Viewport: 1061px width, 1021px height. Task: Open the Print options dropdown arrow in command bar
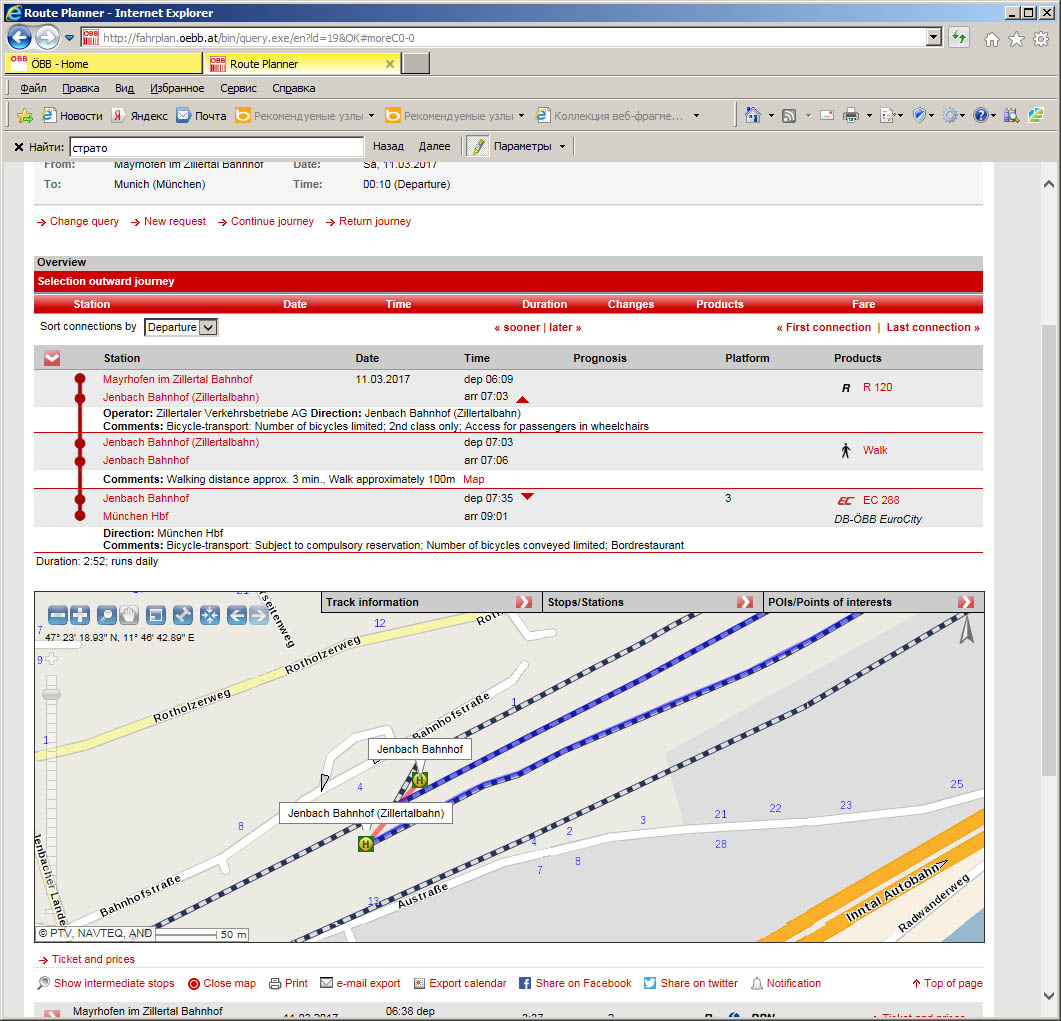click(x=869, y=116)
